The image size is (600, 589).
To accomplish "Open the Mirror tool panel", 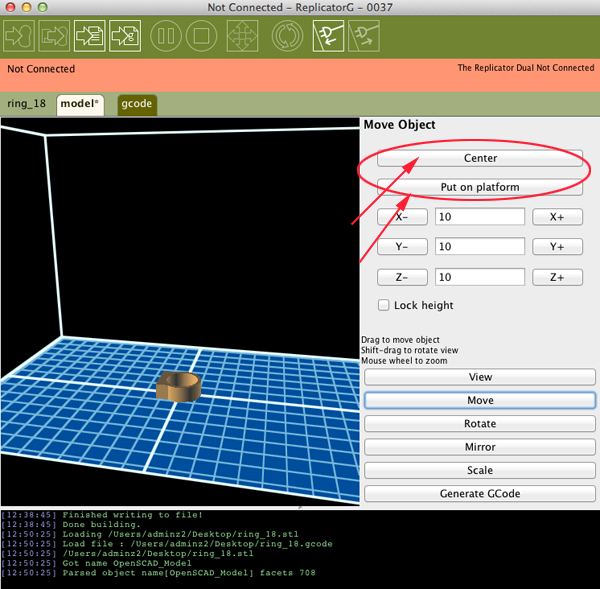I will pos(480,447).
